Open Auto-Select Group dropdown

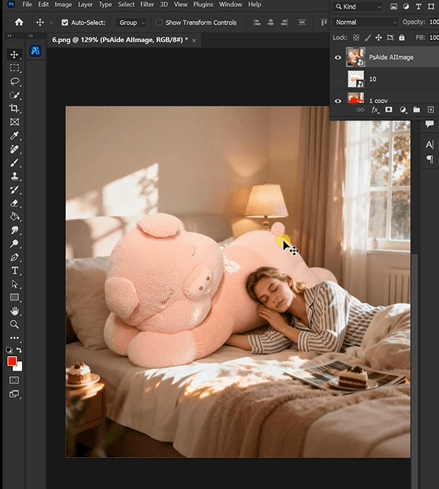[x=131, y=22]
